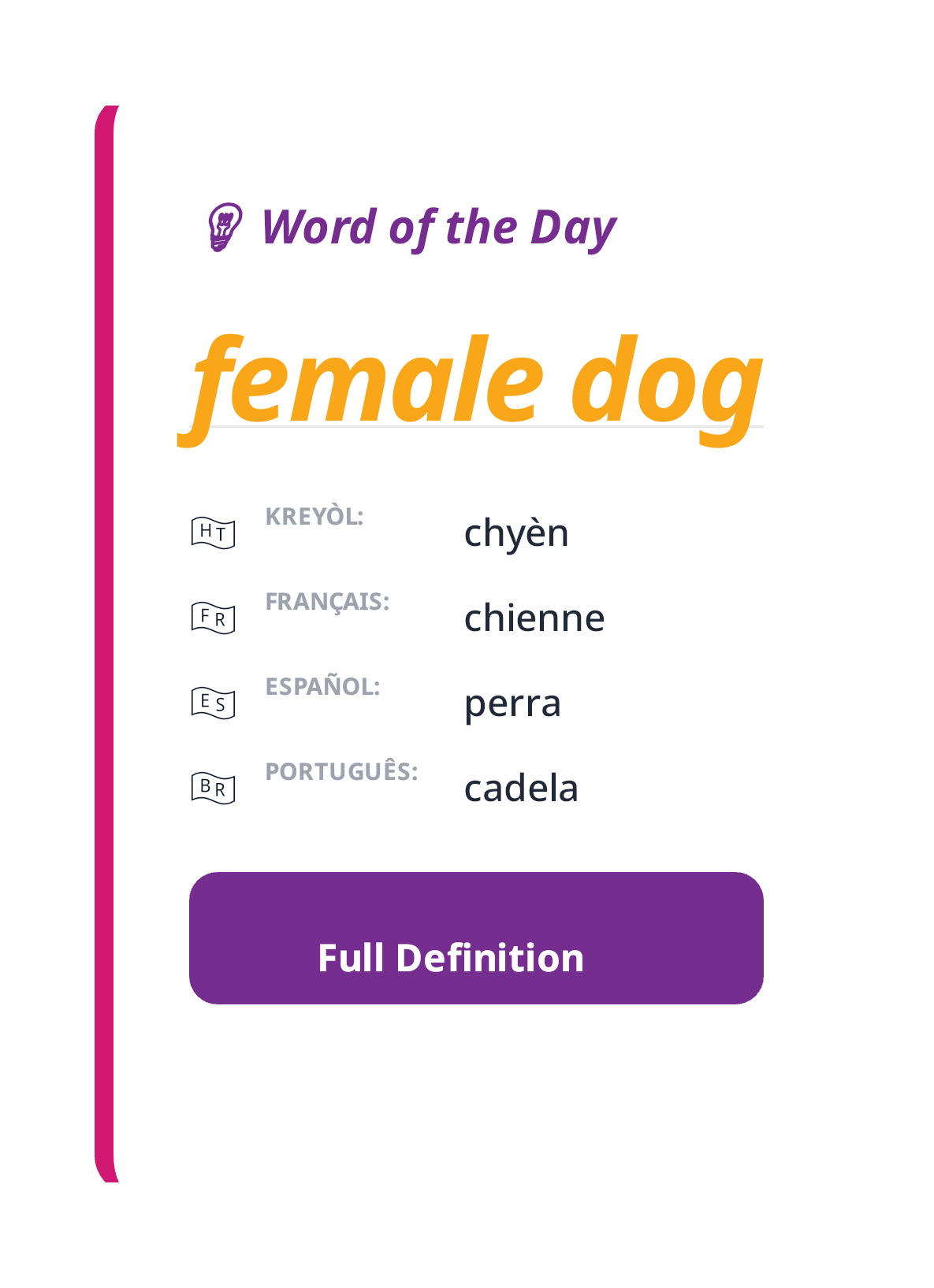Viewport: 934px width, 1288px height.
Task: Click the 'Word of the Day' heading text
Action: [x=436, y=228]
